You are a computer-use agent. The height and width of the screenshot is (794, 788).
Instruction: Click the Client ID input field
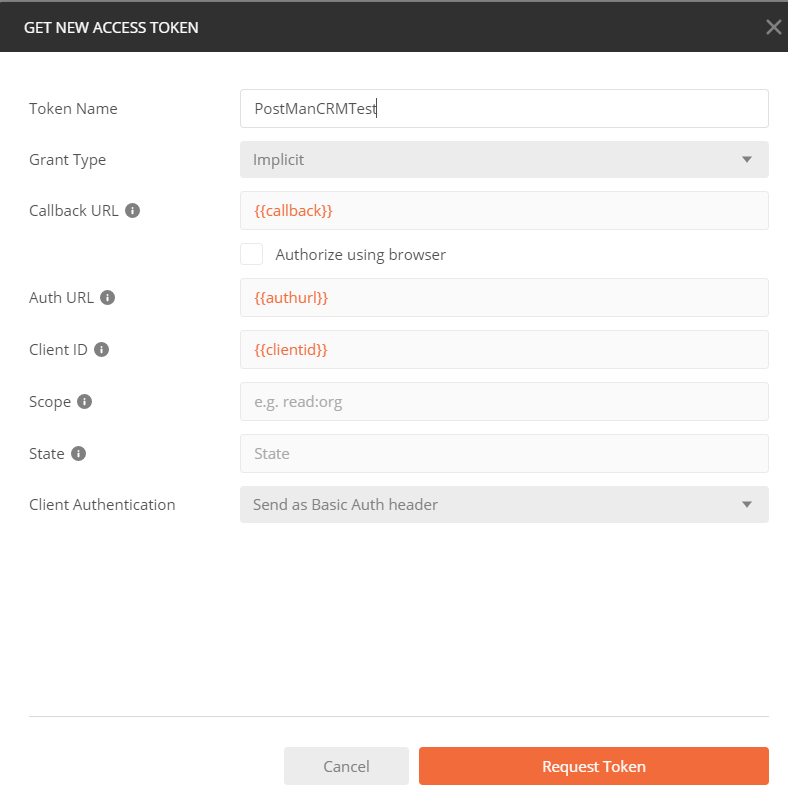[x=503, y=350]
